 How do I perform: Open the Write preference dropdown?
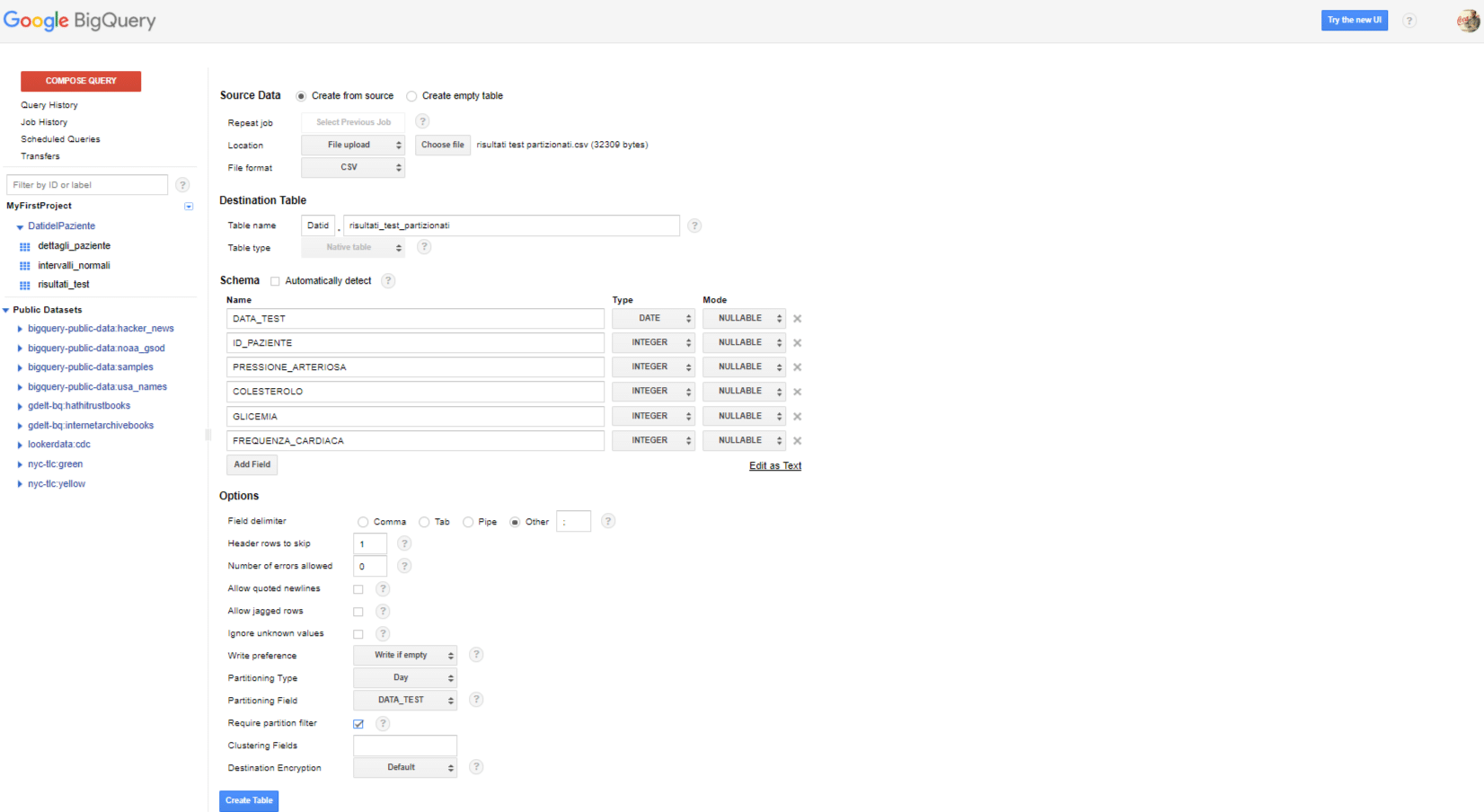[405, 655]
